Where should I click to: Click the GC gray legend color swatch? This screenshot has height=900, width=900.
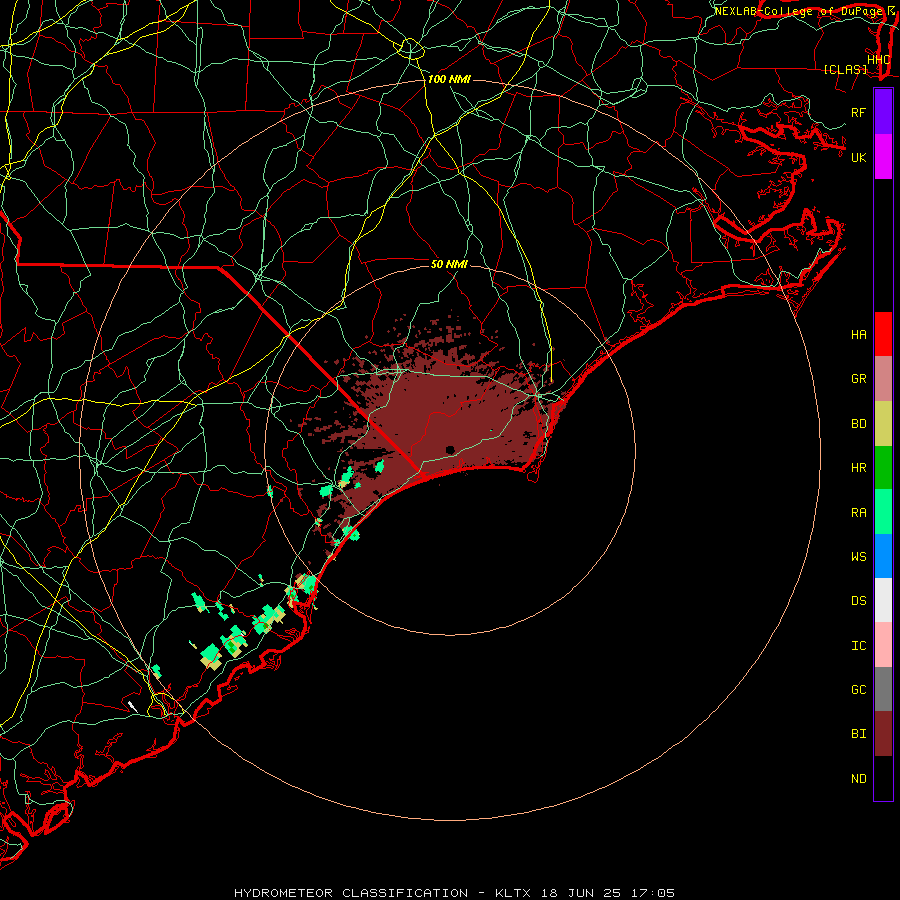click(883, 689)
